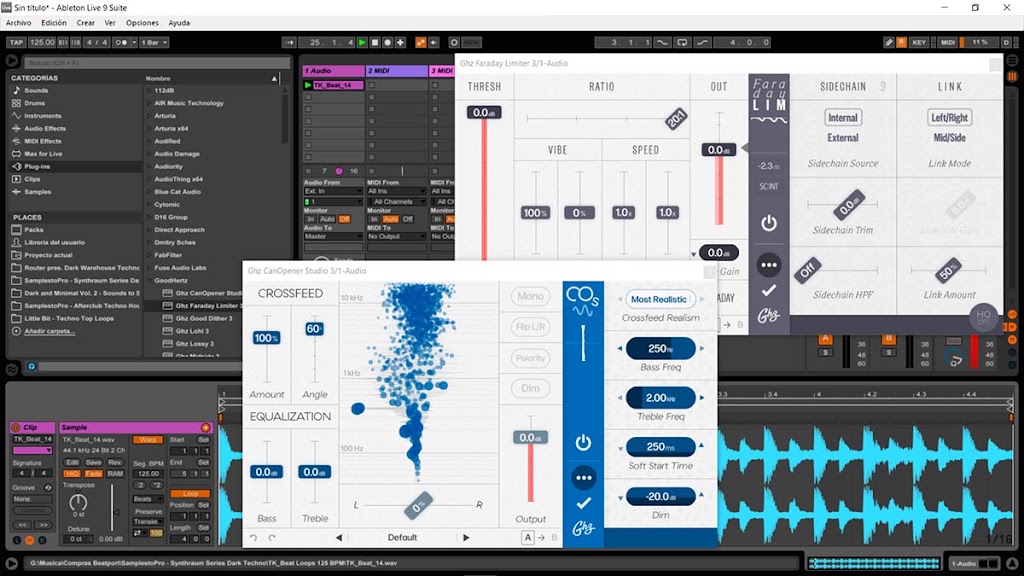
Task: Expand the Blue Cat Audio folder
Action: pos(149,192)
